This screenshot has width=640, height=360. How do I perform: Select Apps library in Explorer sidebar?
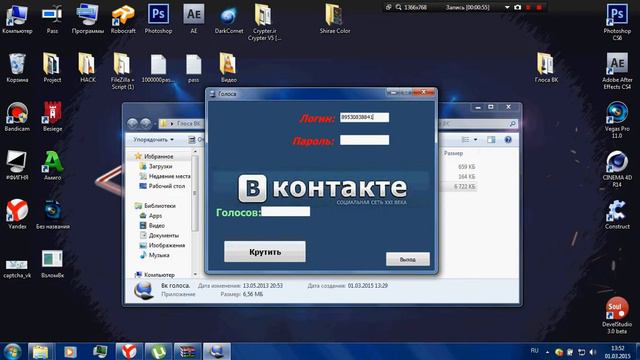point(151,216)
